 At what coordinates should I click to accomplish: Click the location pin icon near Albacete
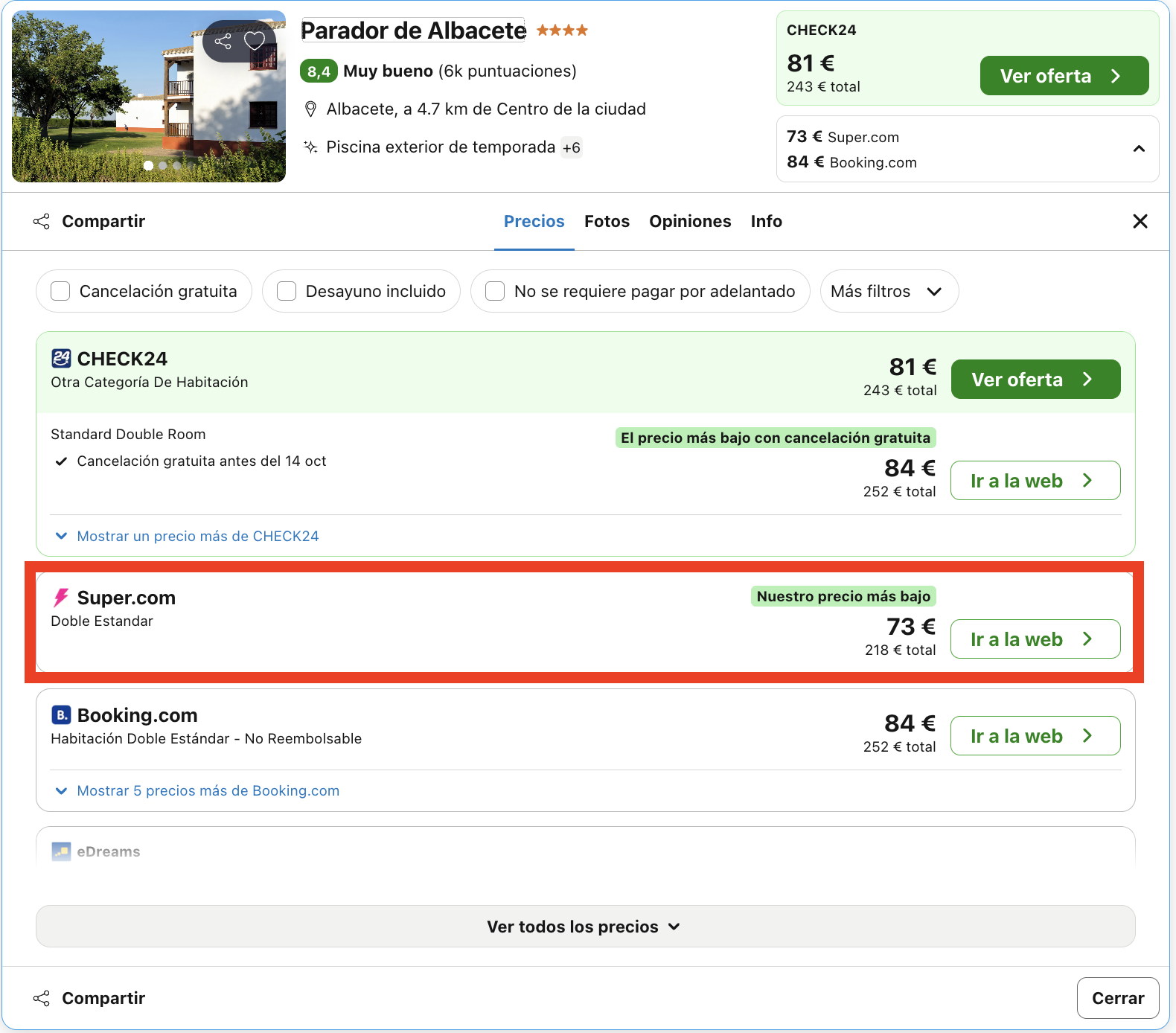coord(311,109)
